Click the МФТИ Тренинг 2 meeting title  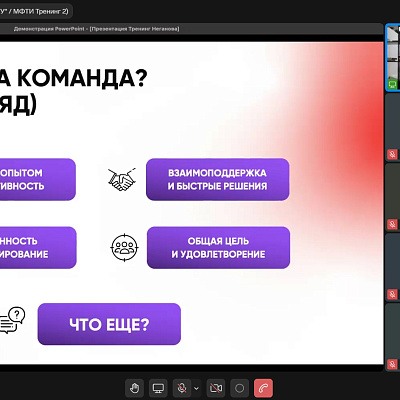click(x=36, y=11)
